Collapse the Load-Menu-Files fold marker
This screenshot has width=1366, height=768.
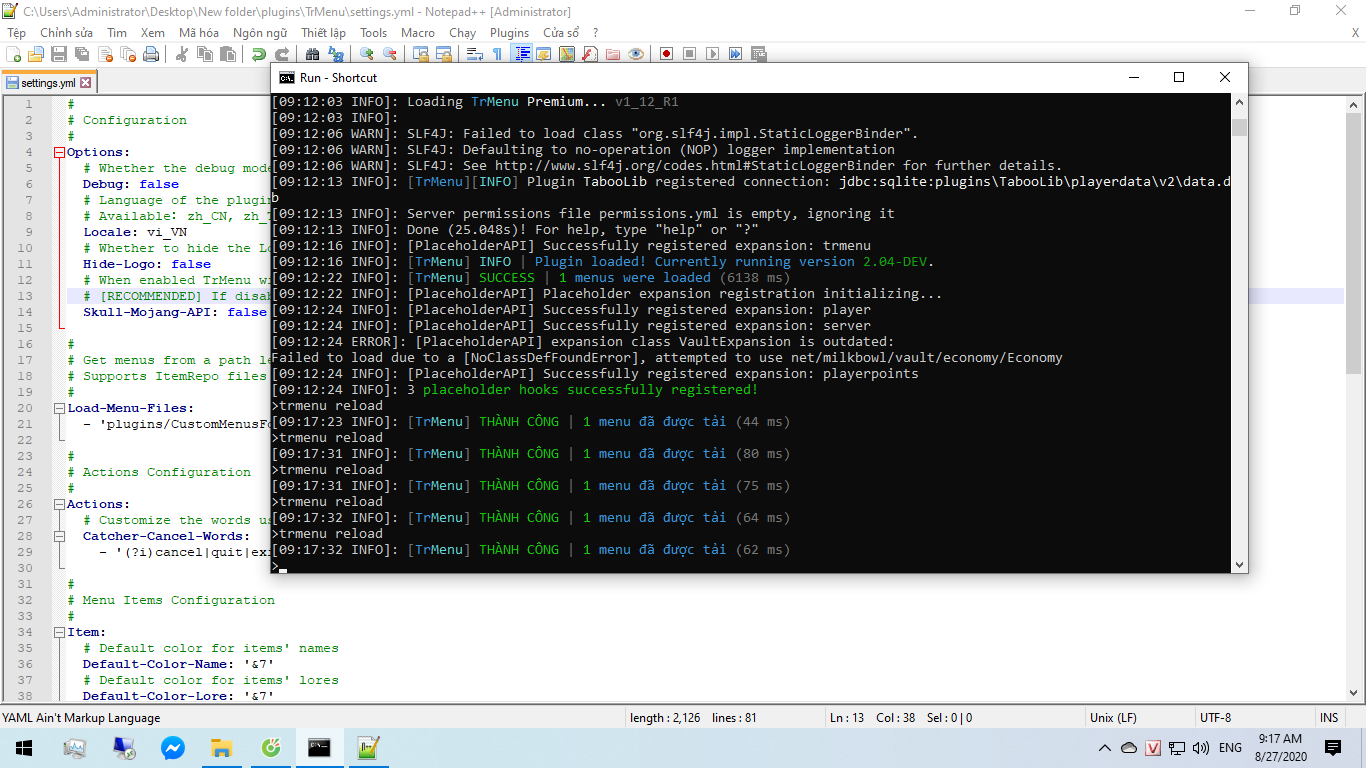tap(59, 408)
